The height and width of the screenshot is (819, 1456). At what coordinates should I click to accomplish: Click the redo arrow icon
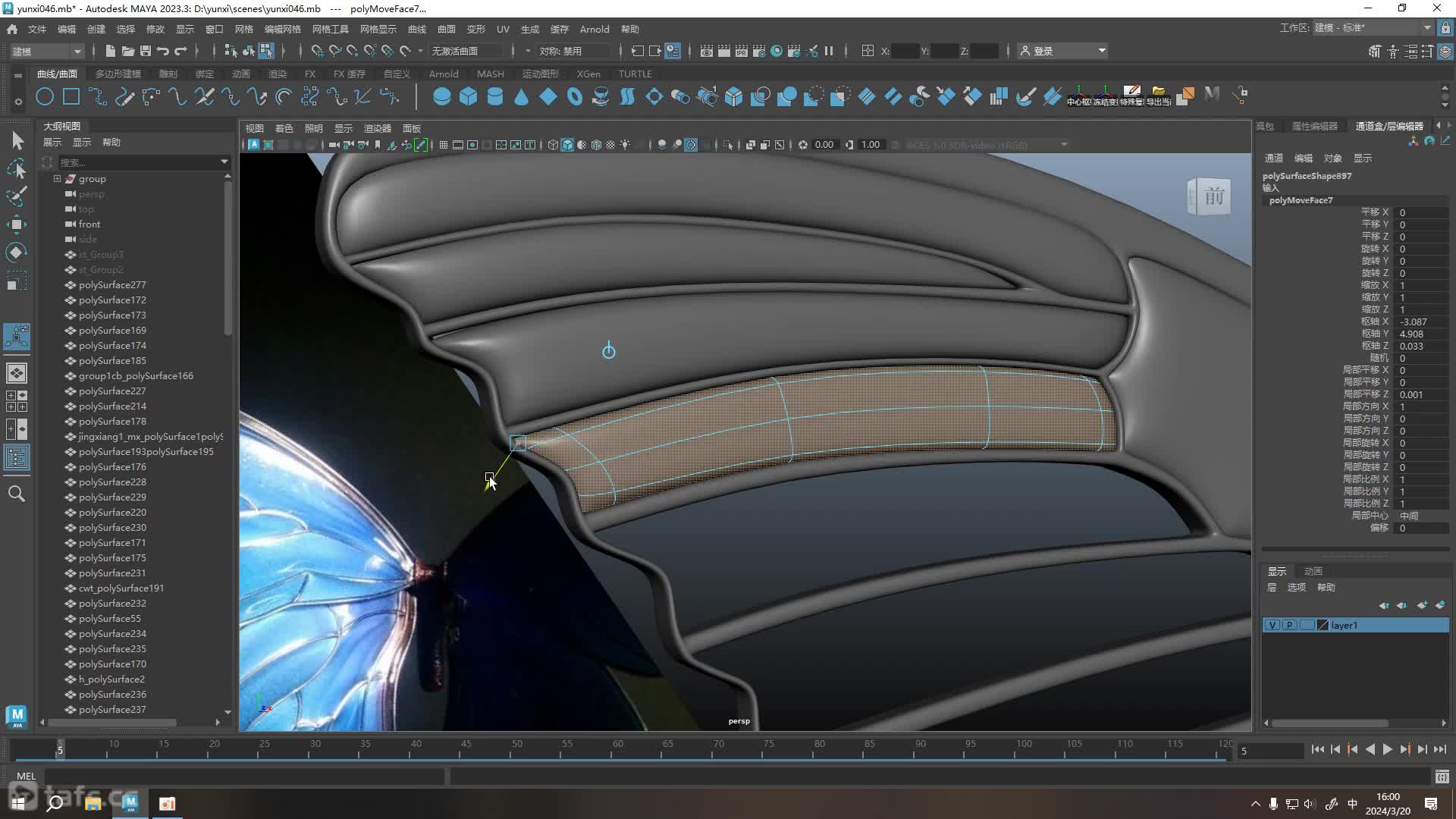click(x=180, y=51)
